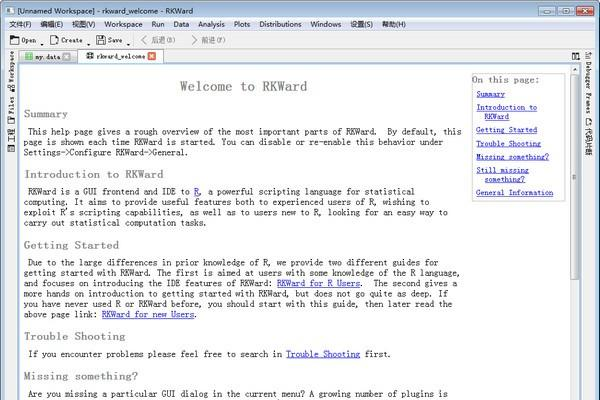Go forward with the 前进 arrow button

[208, 40]
